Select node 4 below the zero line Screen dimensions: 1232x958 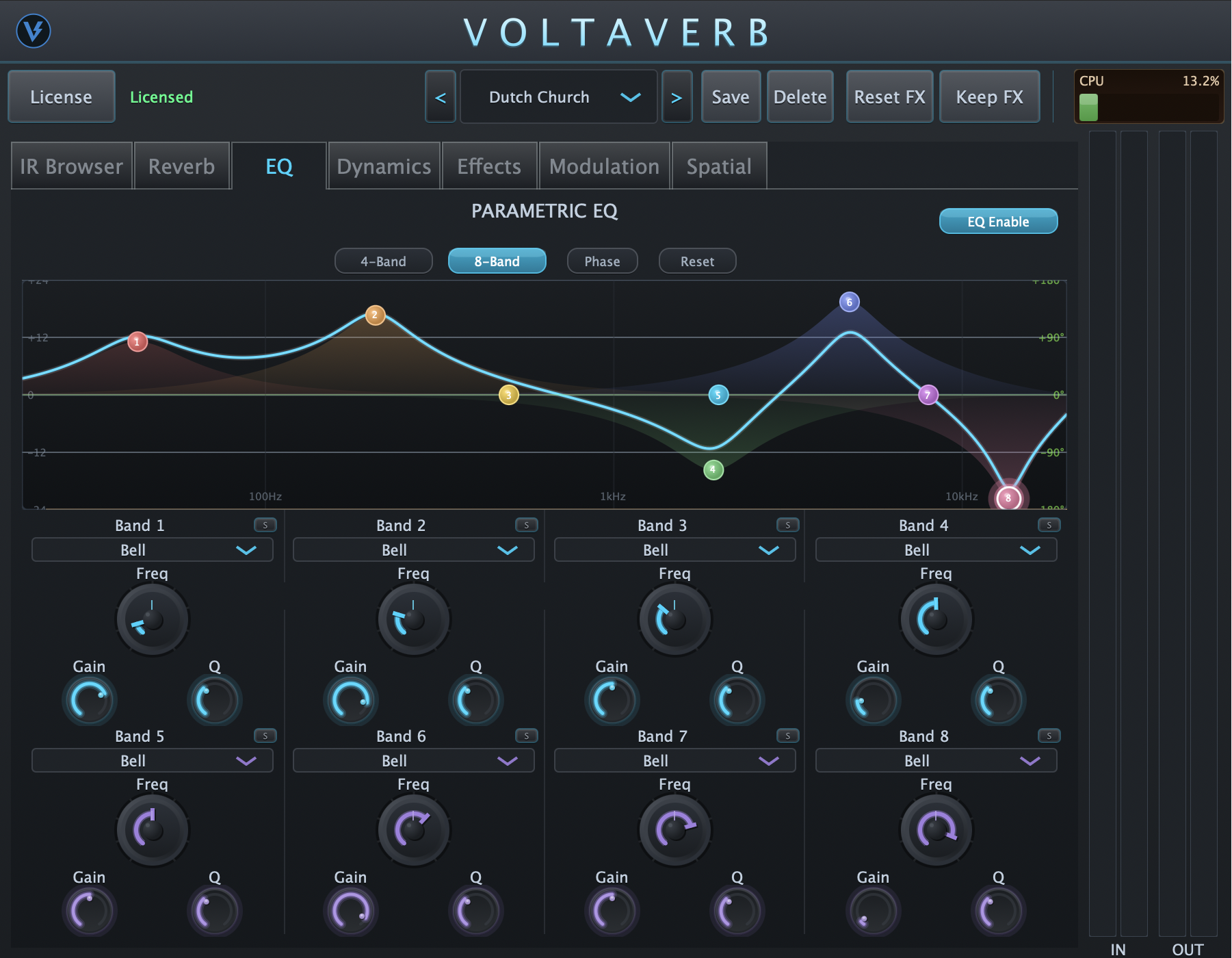tap(713, 469)
